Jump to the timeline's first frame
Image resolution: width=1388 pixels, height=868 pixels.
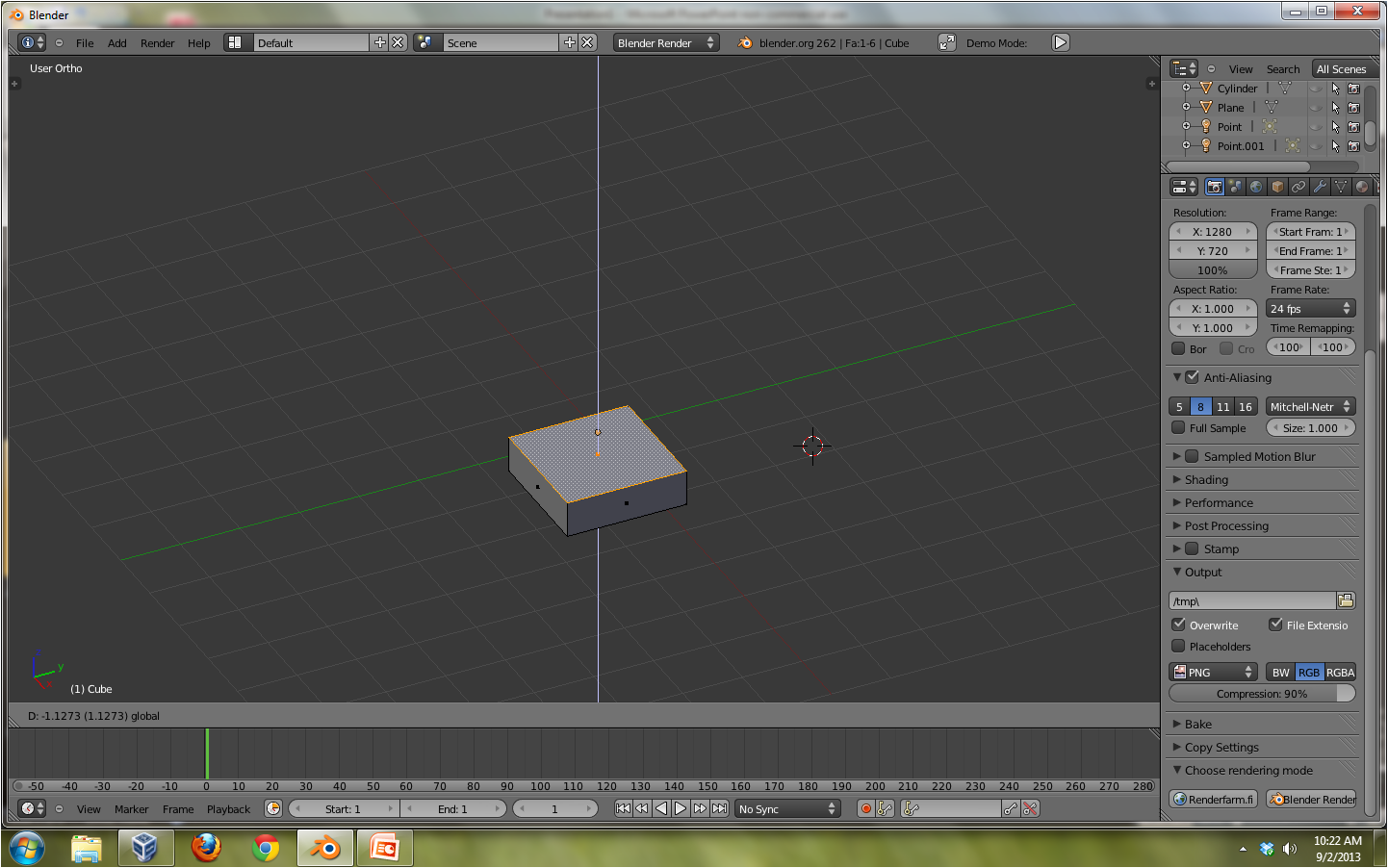[x=623, y=808]
